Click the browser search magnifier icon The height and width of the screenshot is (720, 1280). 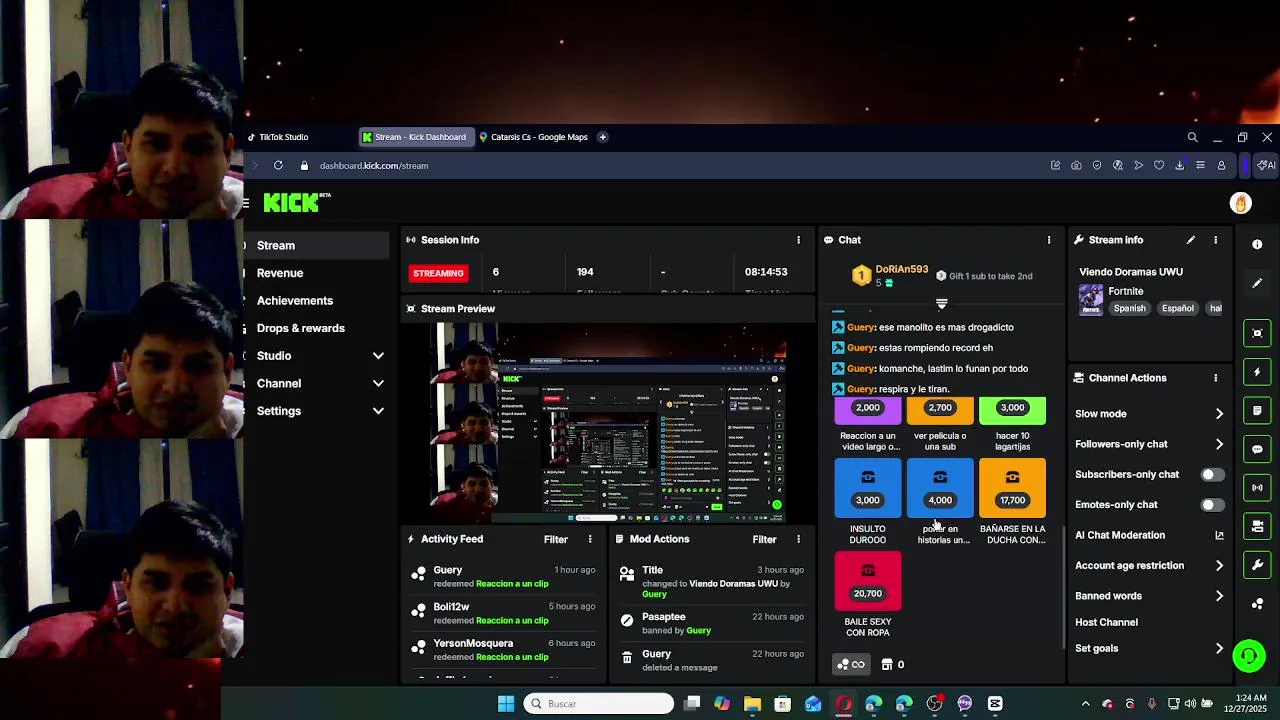coord(1192,137)
